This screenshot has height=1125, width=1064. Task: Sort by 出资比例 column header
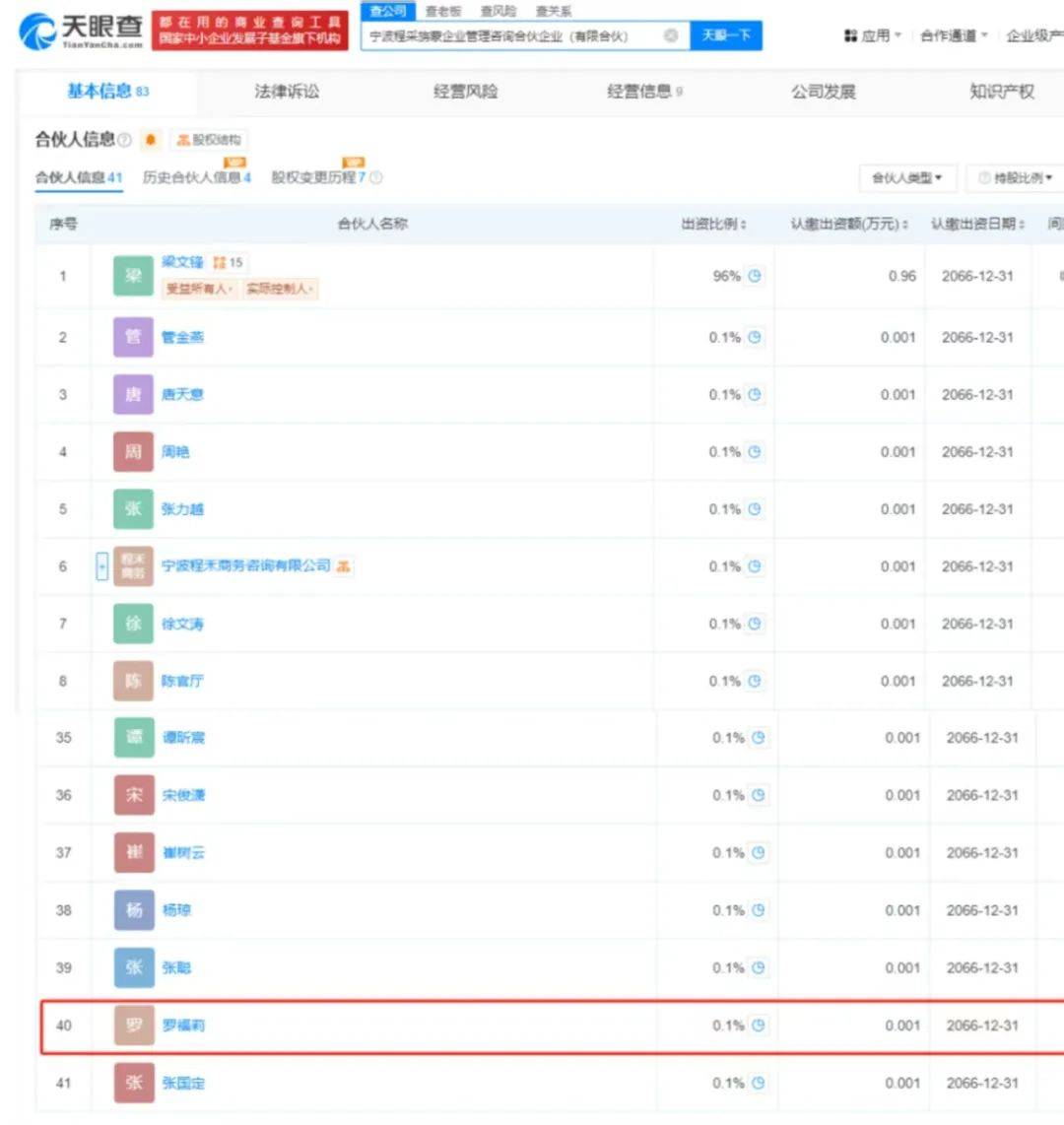714,225
